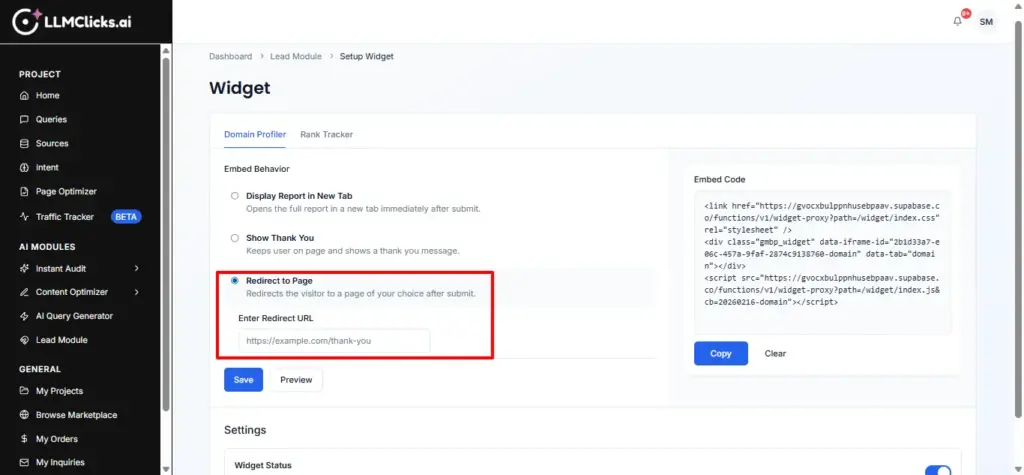Open the Domain Profiler tab
Image resolution: width=1024 pixels, height=475 pixels.
[x=255, y=134]
